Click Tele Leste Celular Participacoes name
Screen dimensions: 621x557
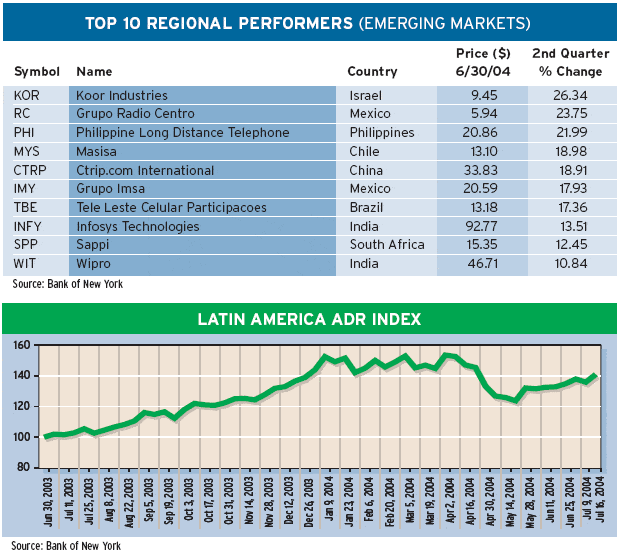(171, 207)
